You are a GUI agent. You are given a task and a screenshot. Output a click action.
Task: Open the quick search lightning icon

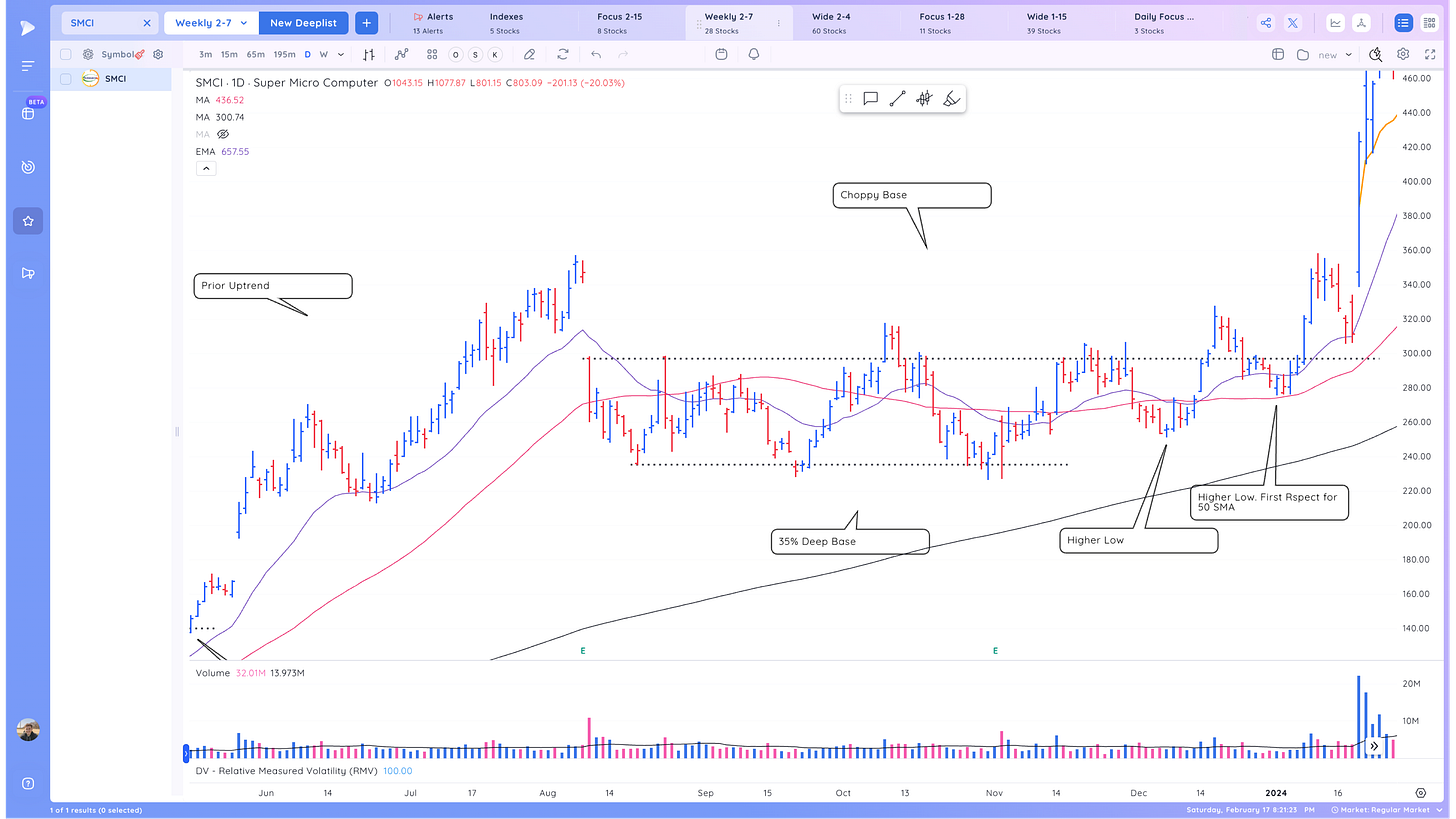click(1376, 55)
